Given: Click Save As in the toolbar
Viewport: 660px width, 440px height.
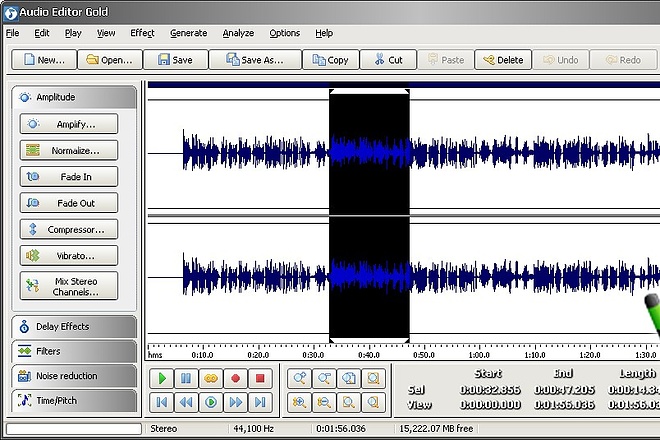Looking at the screenshot, I should click(255, 59).
